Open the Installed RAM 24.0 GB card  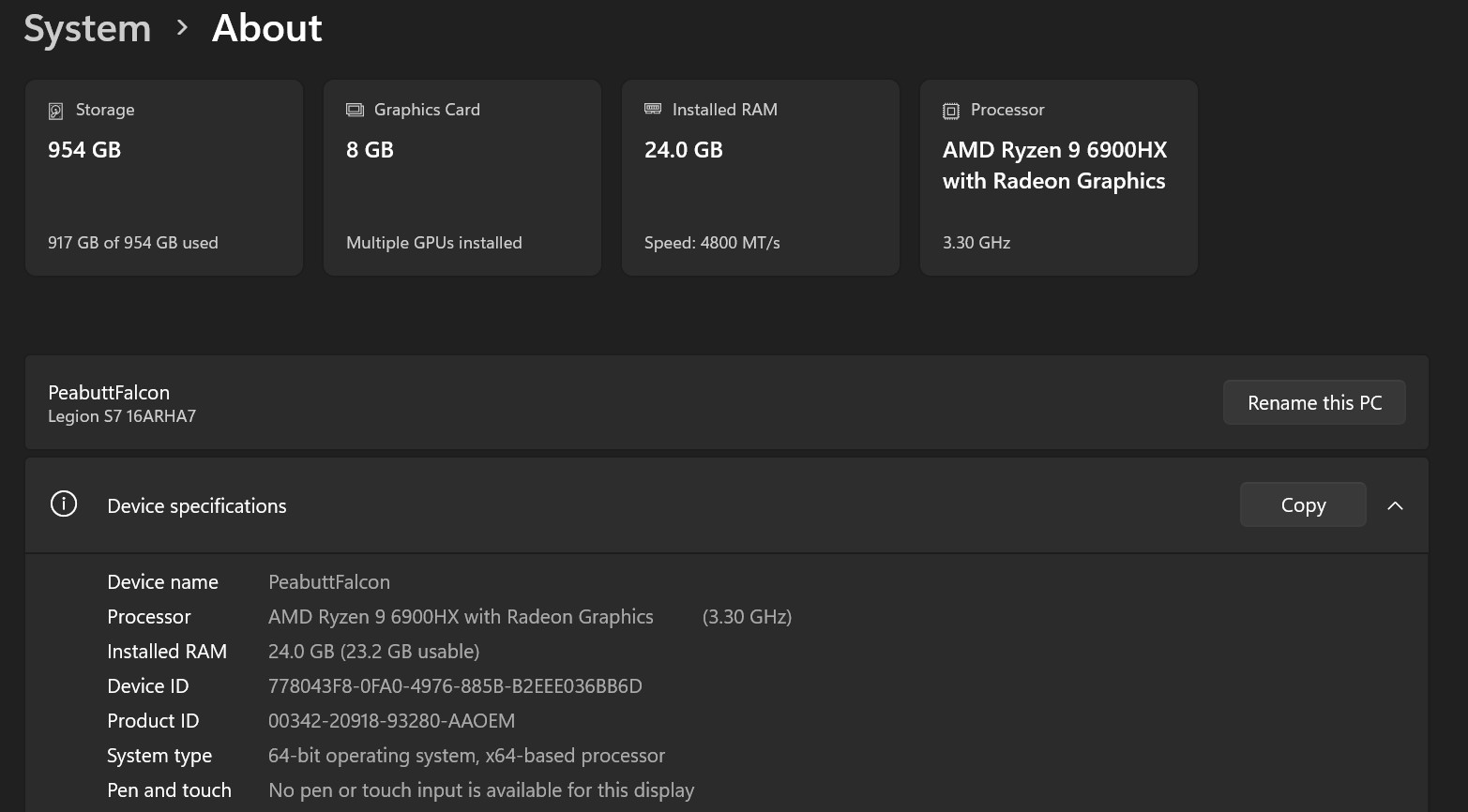coord(761,177)
